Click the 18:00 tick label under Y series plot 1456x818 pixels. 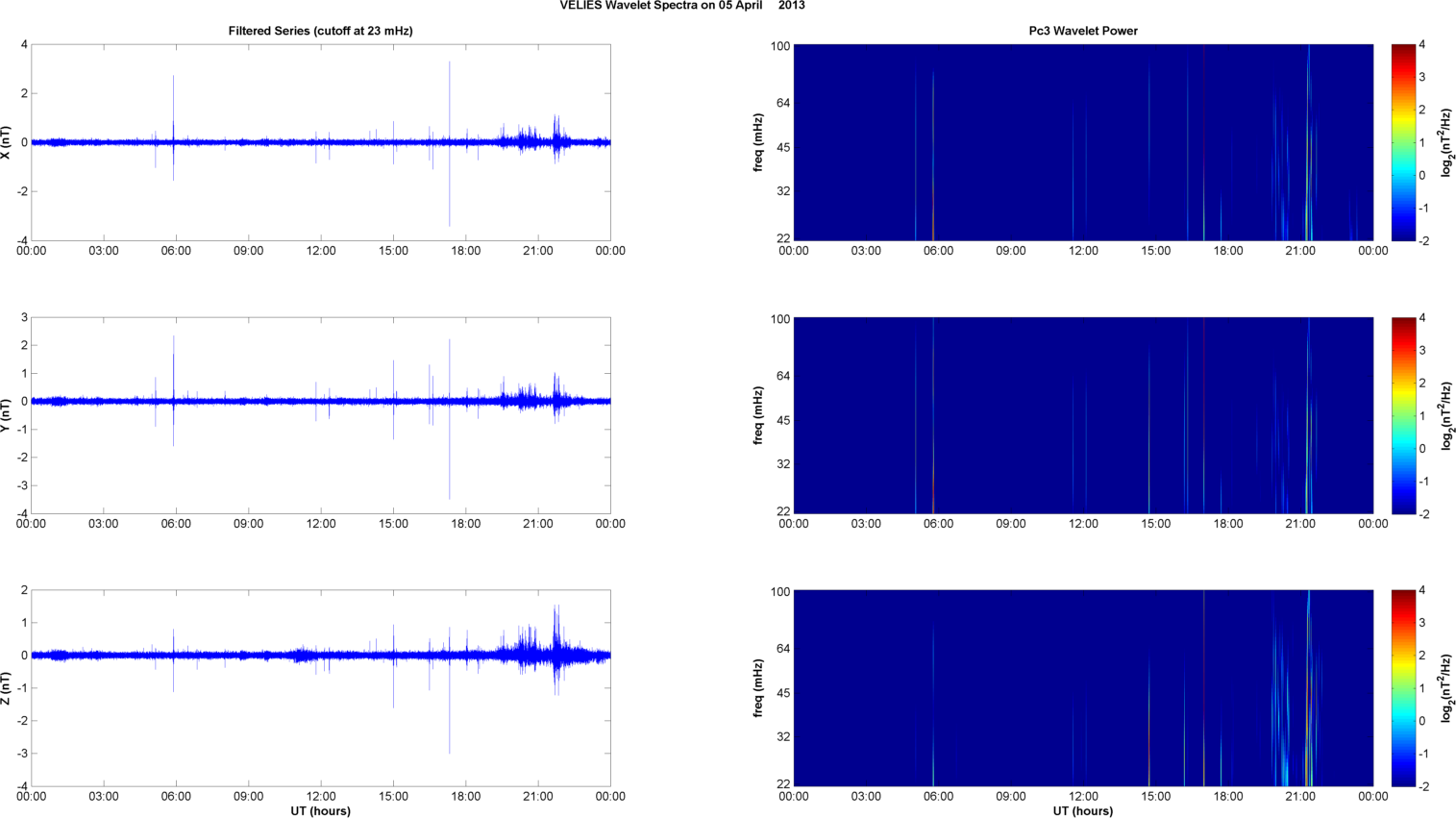(466, 524)
